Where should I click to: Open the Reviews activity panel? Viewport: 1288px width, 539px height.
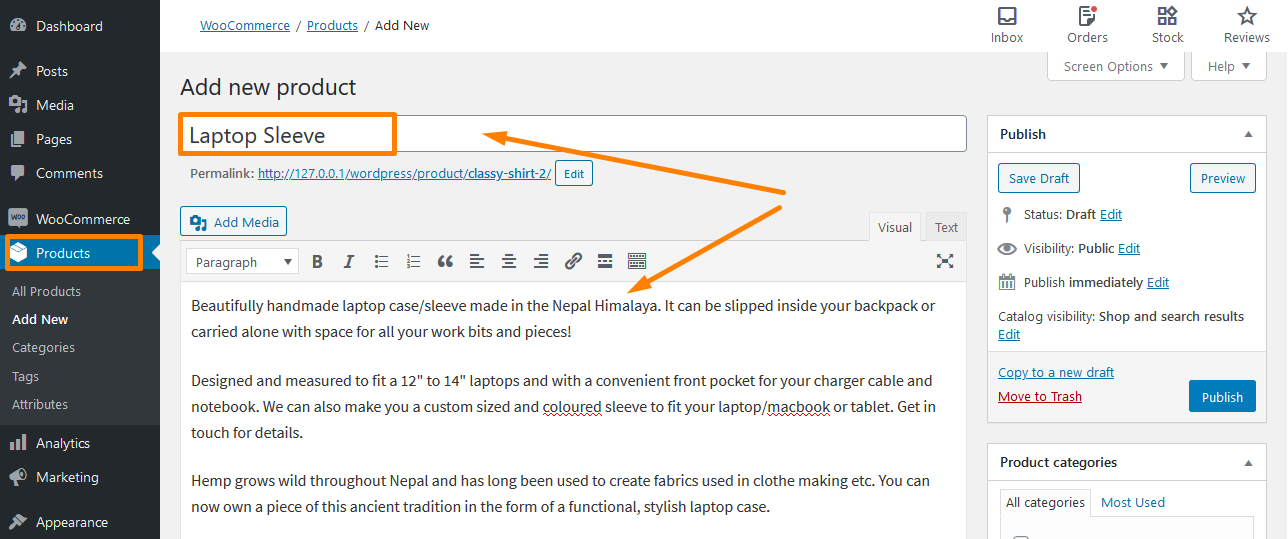point(1247,26)
